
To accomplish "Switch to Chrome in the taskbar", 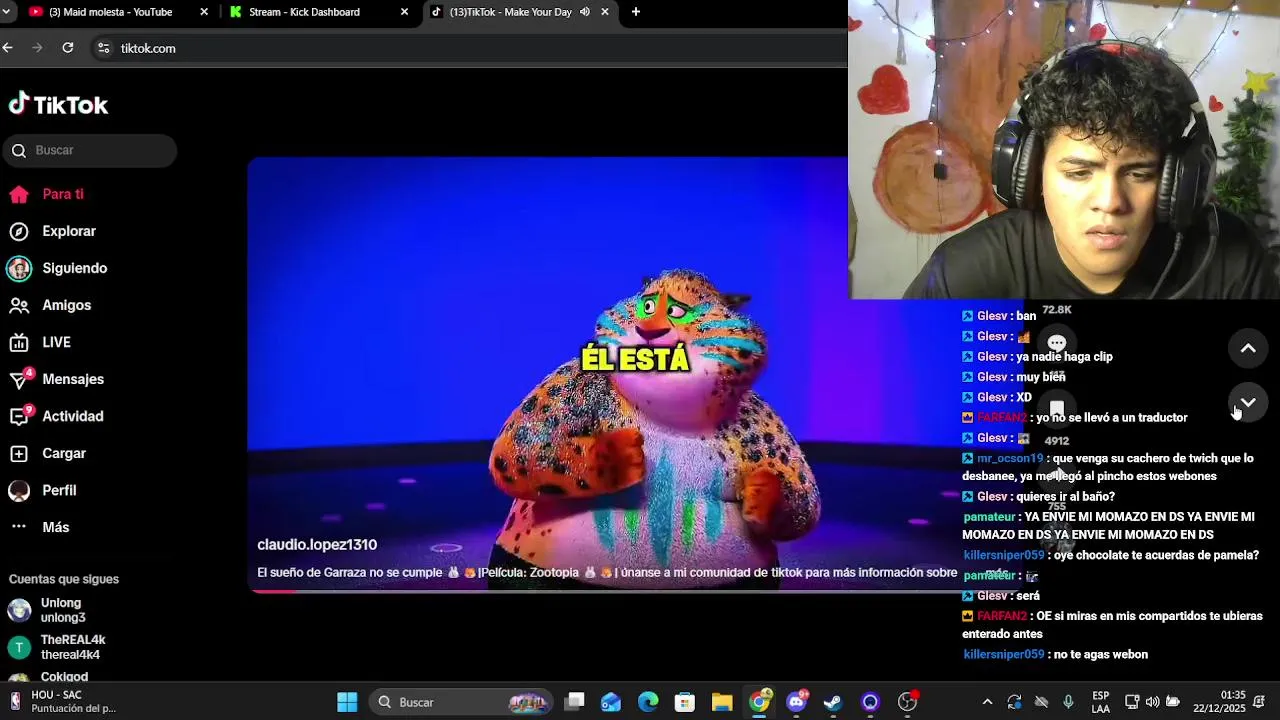I will 760,702.
